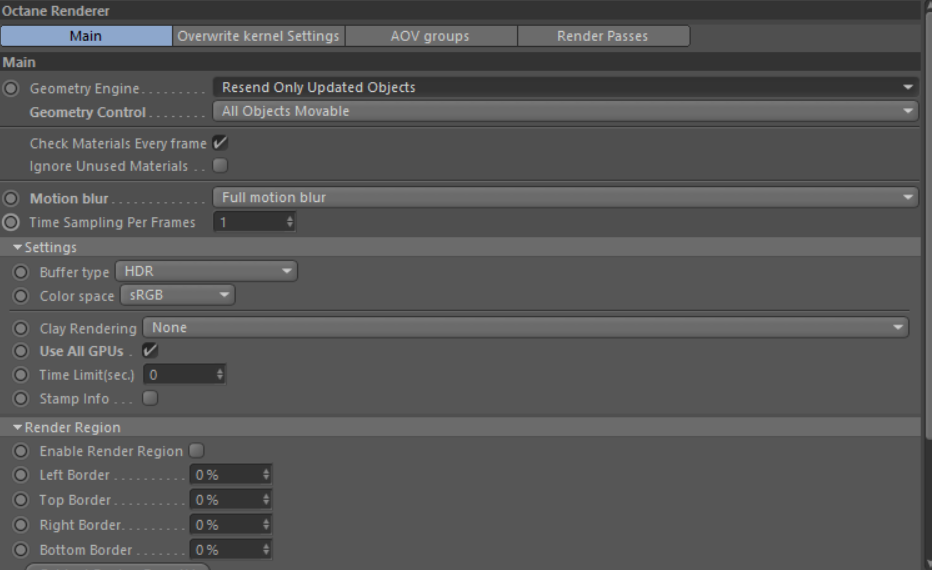Click the Time Limit(sec.) stepper arrows

pyautogui.click(x=220, y=375)
